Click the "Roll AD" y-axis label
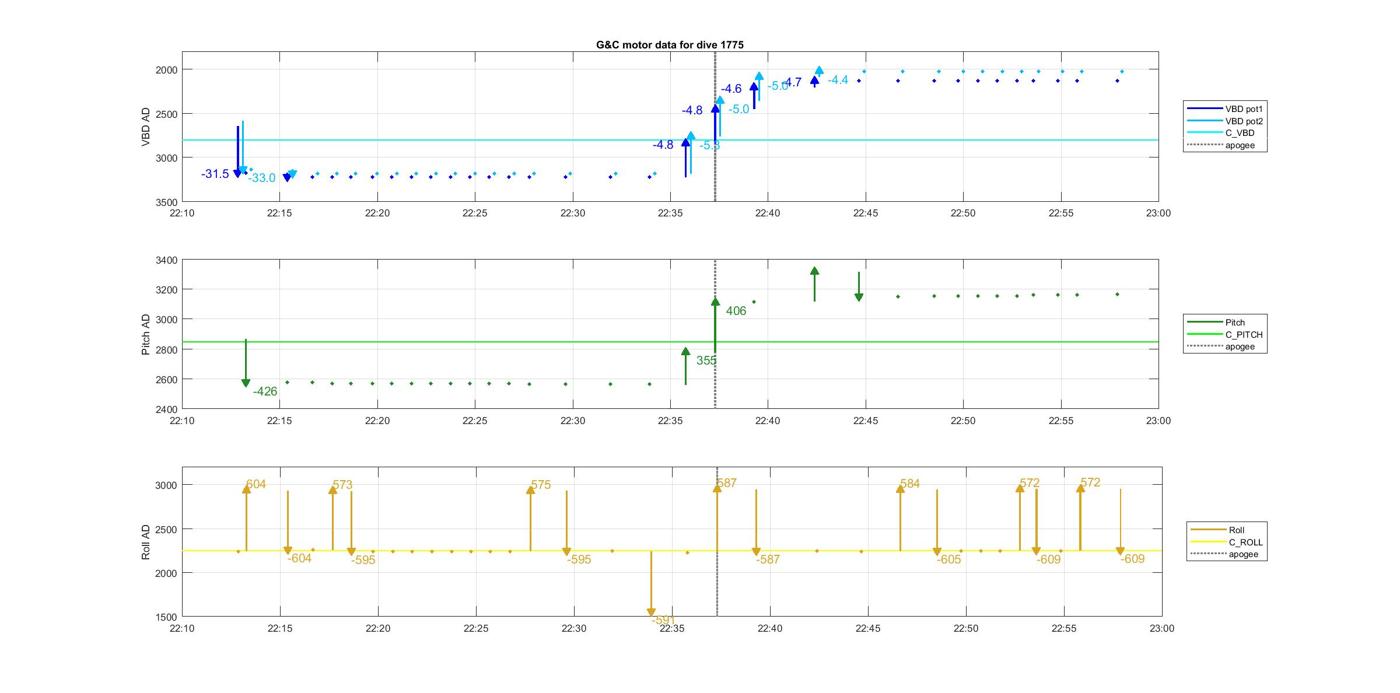The width and height of the screenshot is (1400, 693). (146, 541)
